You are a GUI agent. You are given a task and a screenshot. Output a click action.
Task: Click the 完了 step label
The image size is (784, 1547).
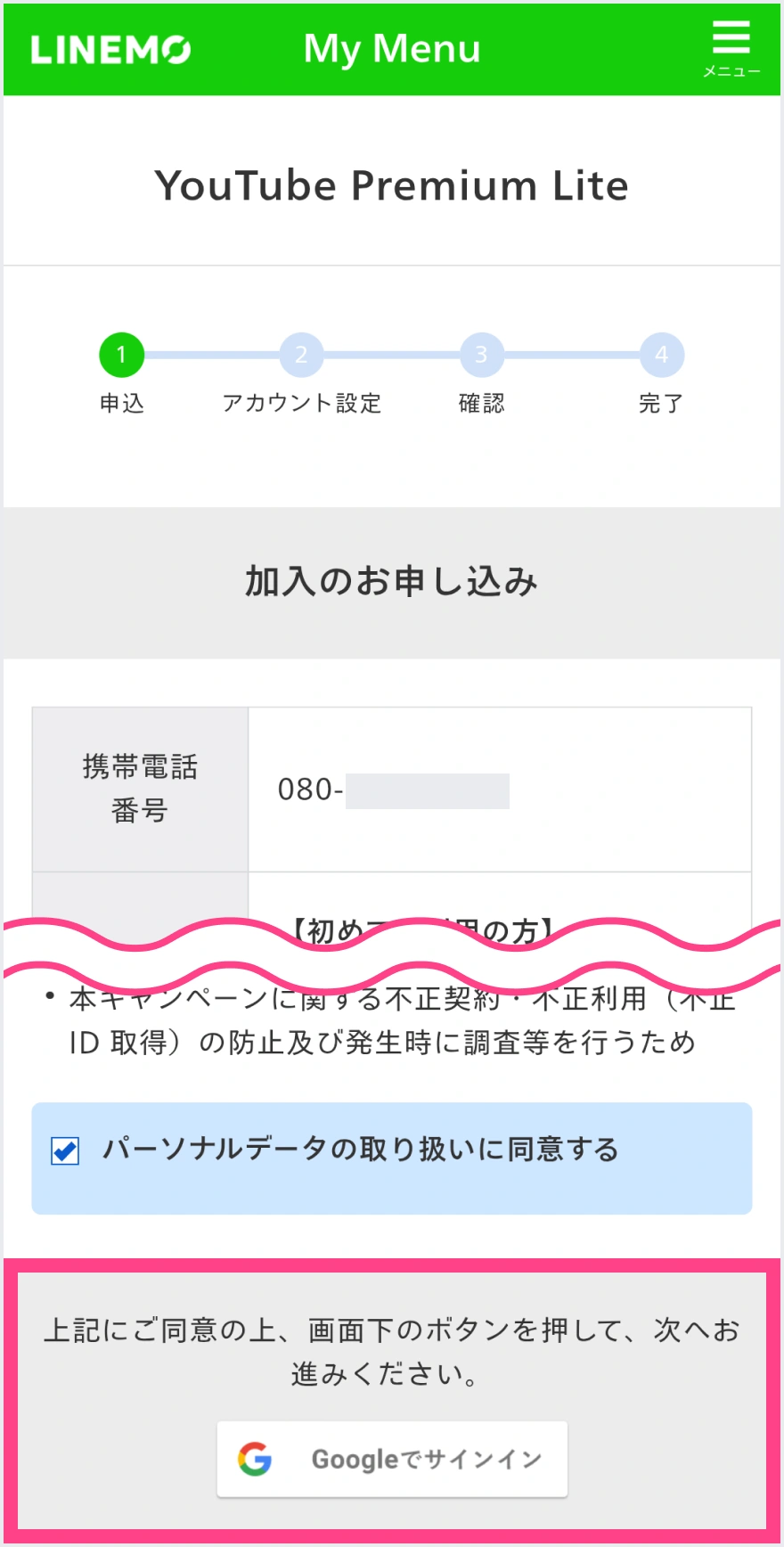(661, 404)
